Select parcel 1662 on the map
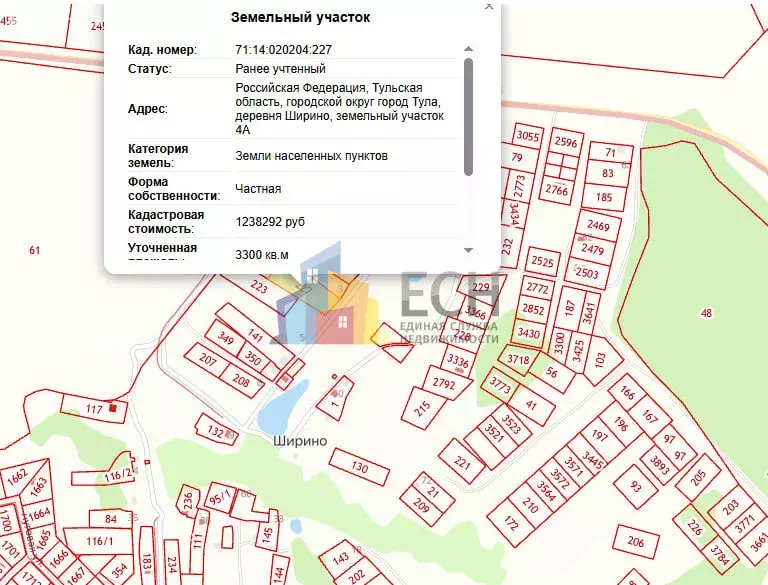 18,476
